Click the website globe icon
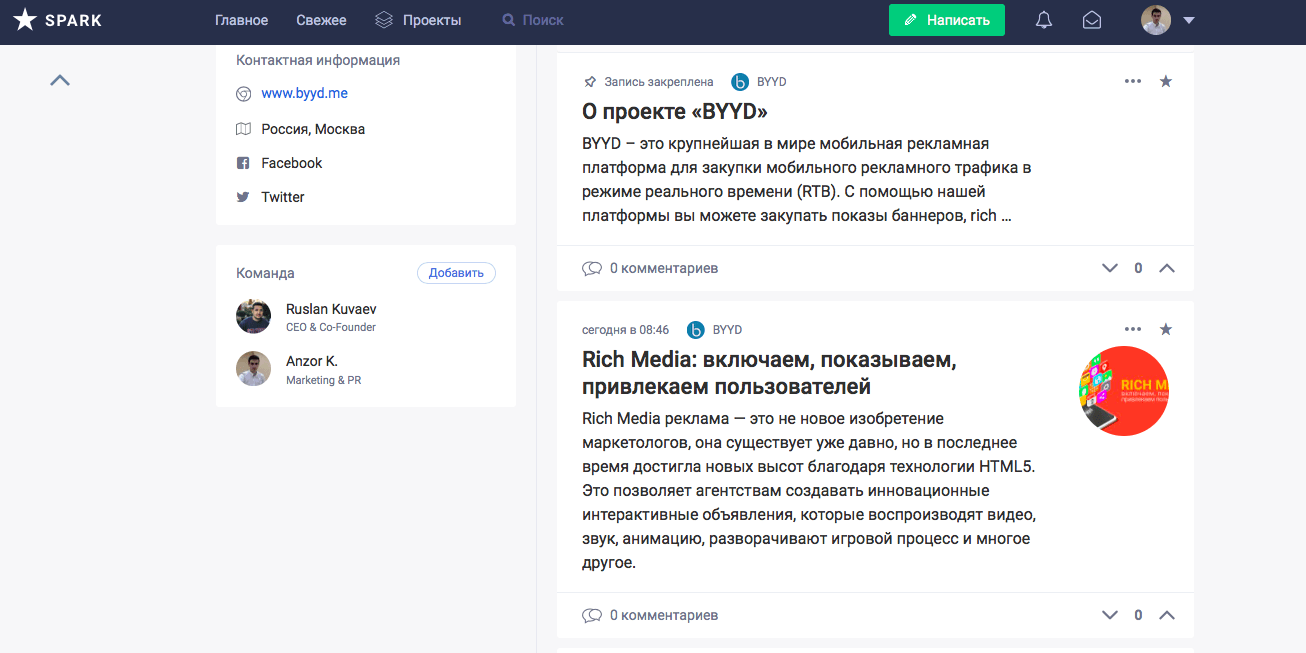The height and width of the screenshot is (653, 1306). point(243,94)
